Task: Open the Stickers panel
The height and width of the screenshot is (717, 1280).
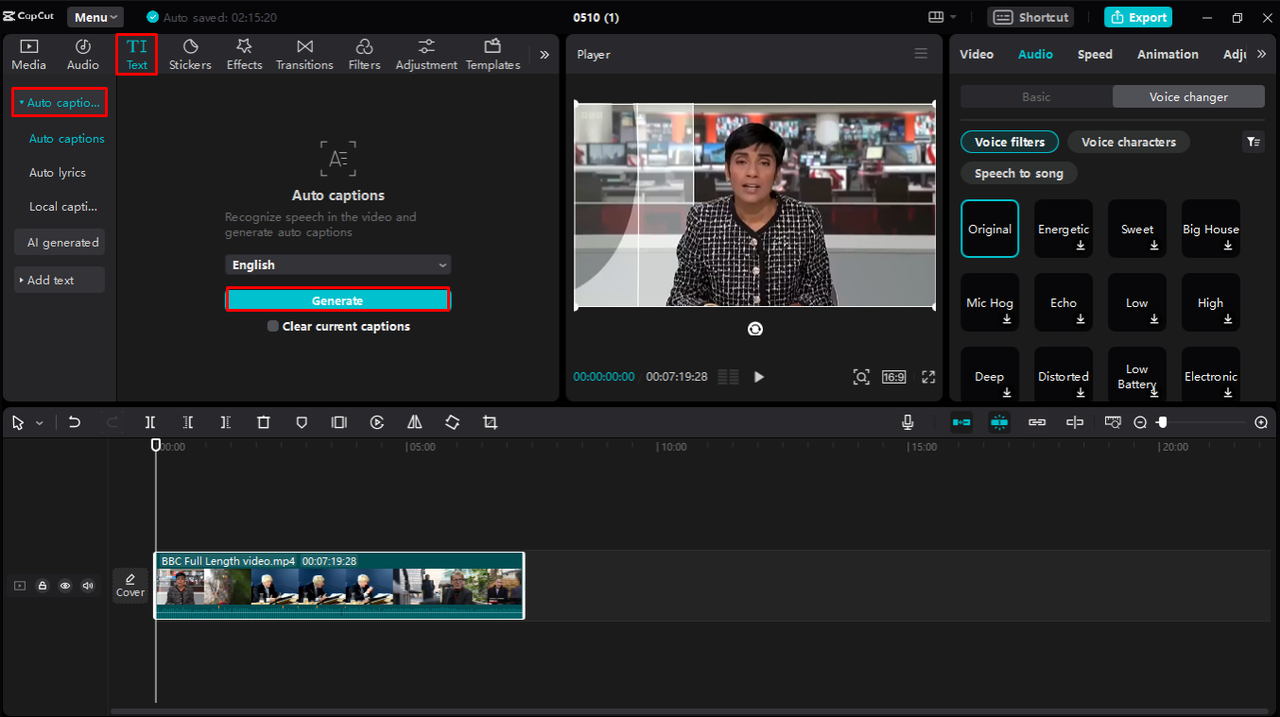Action: click(x=190, y=54)
